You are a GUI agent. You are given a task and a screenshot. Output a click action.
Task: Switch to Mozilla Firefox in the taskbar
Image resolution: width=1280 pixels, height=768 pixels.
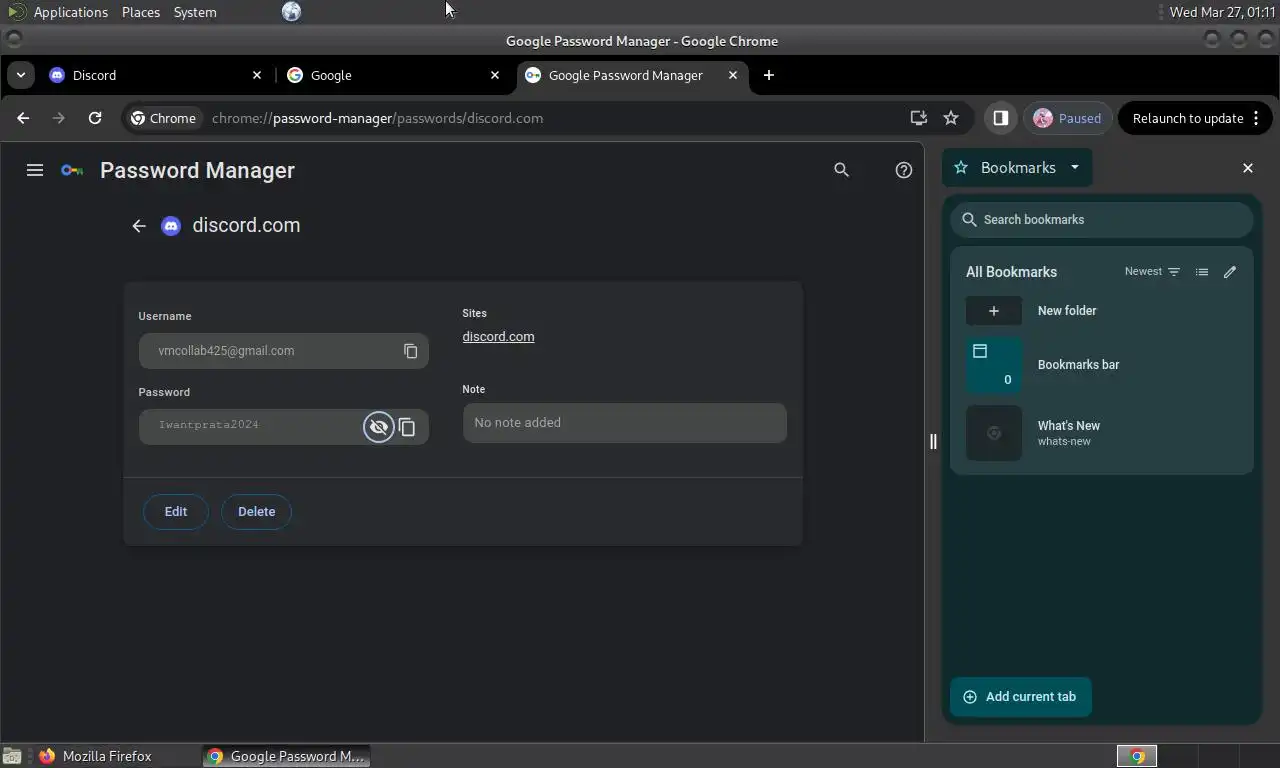[x=97, y=756]
